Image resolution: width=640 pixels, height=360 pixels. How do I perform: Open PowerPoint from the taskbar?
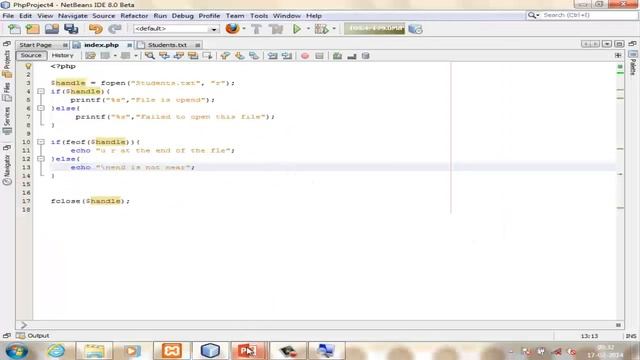[248, 351]
